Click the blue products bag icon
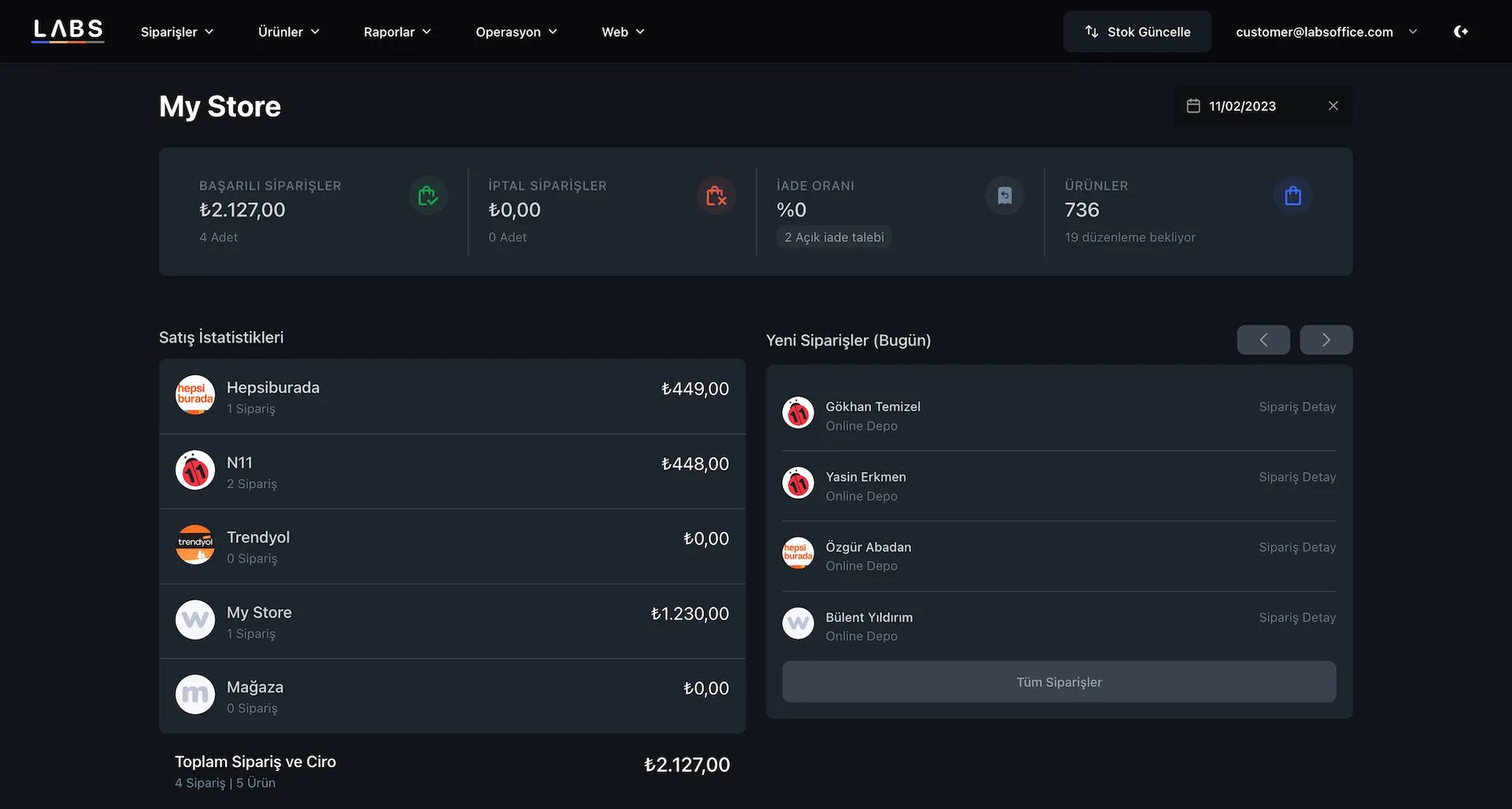This screenshot has height=809, width=1512. pyautogui.click(x=1292, y=195)
